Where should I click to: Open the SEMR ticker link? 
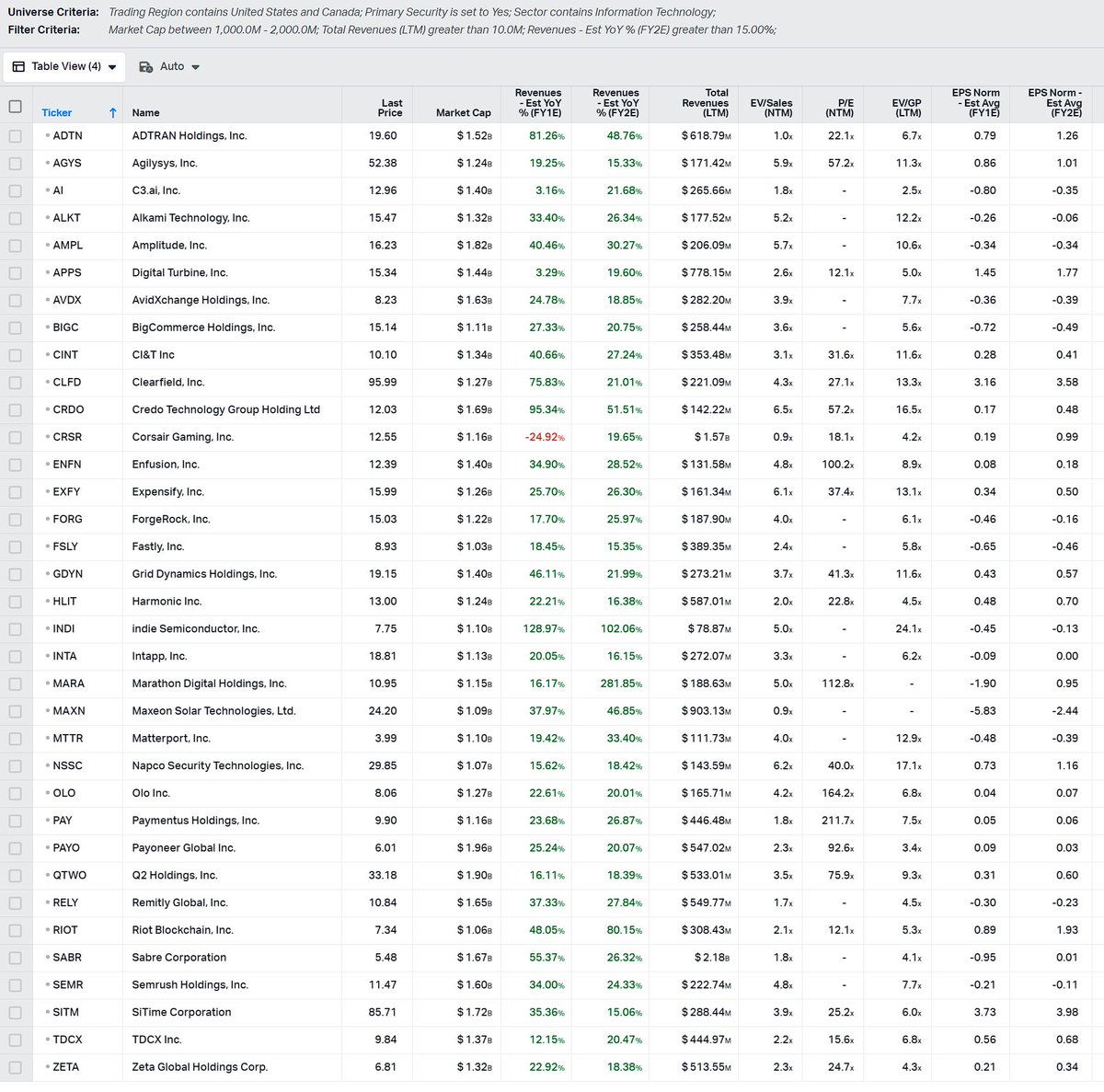tap(68, 985)
